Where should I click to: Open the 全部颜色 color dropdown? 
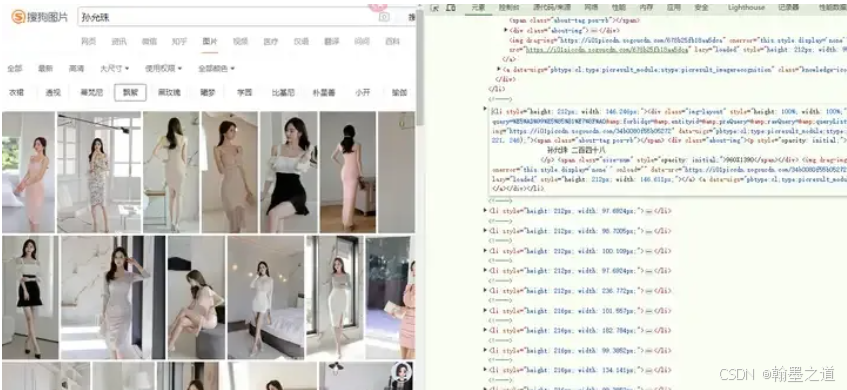pos(217,69)
